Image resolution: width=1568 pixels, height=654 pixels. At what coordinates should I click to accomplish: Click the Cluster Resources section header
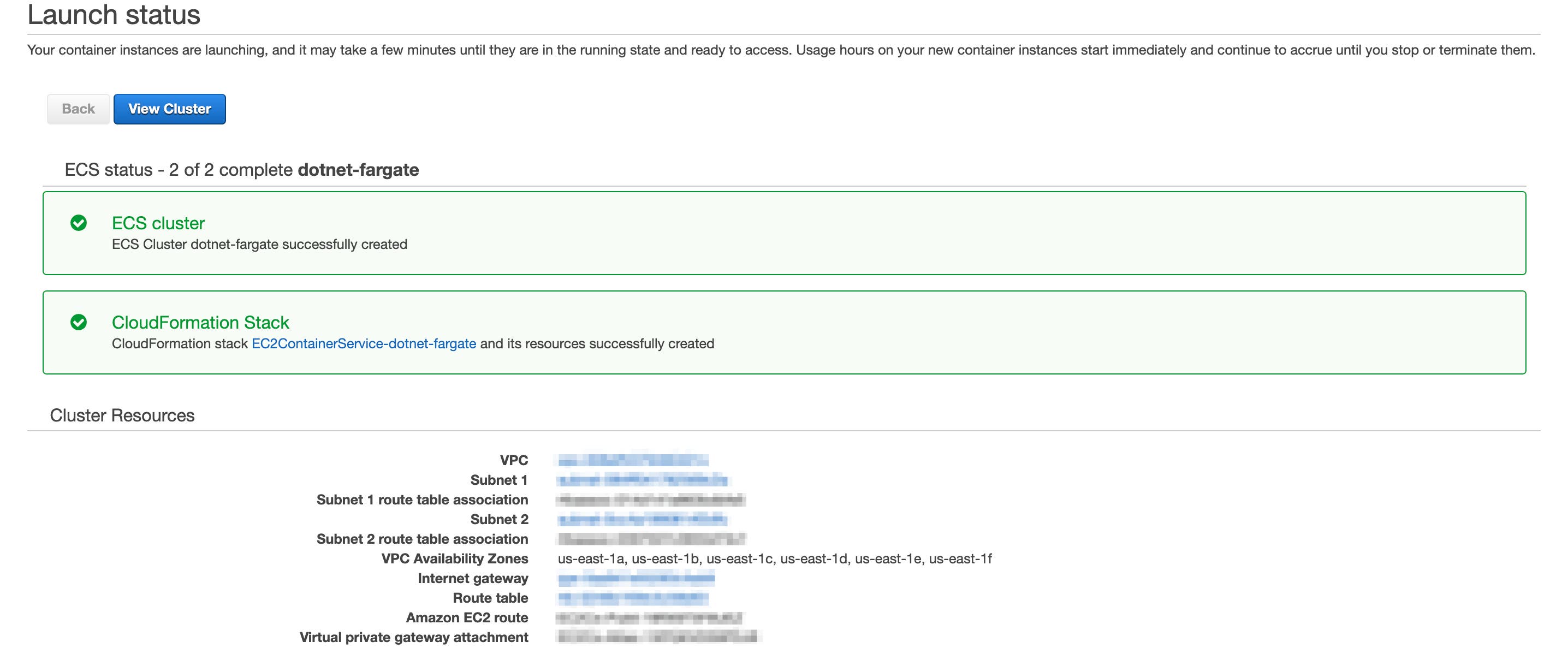[x=122, y=415]
